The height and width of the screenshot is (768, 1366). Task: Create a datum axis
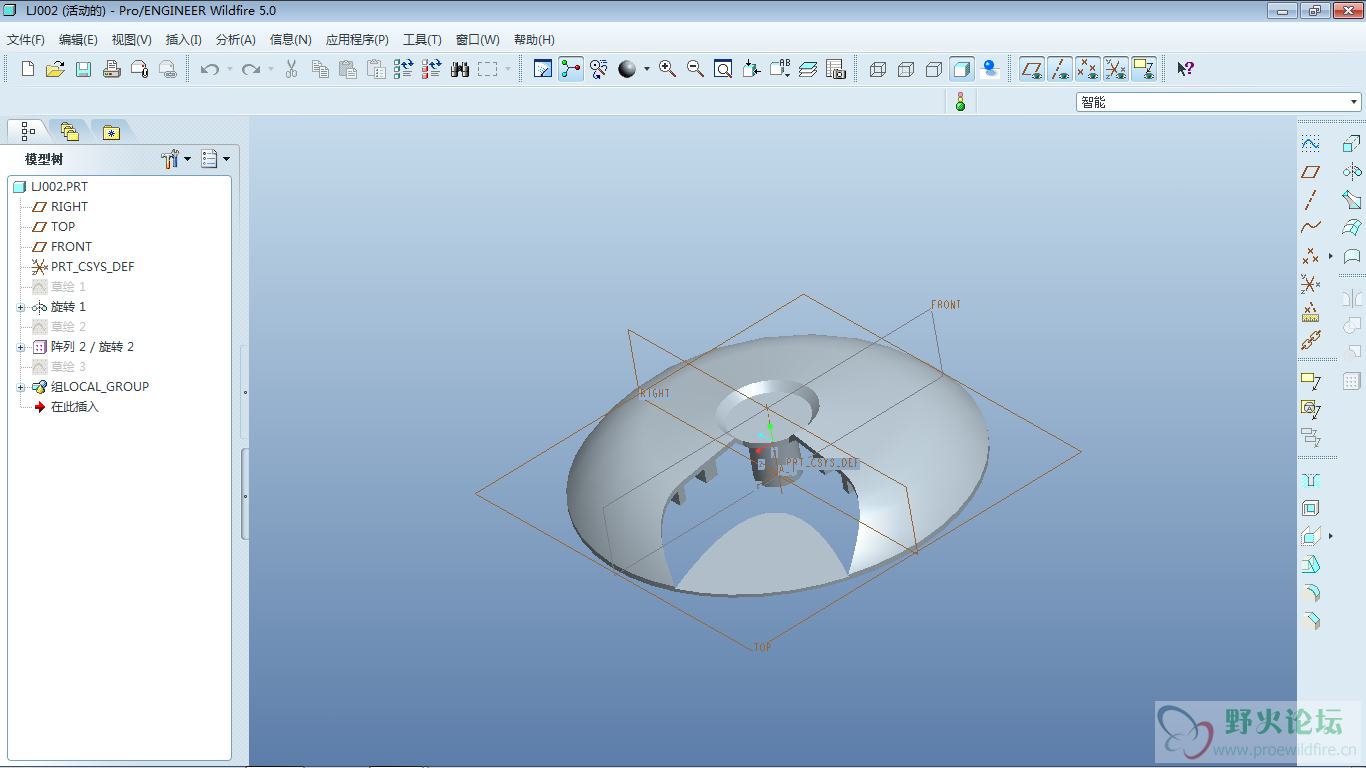[x=1310, y=200]
